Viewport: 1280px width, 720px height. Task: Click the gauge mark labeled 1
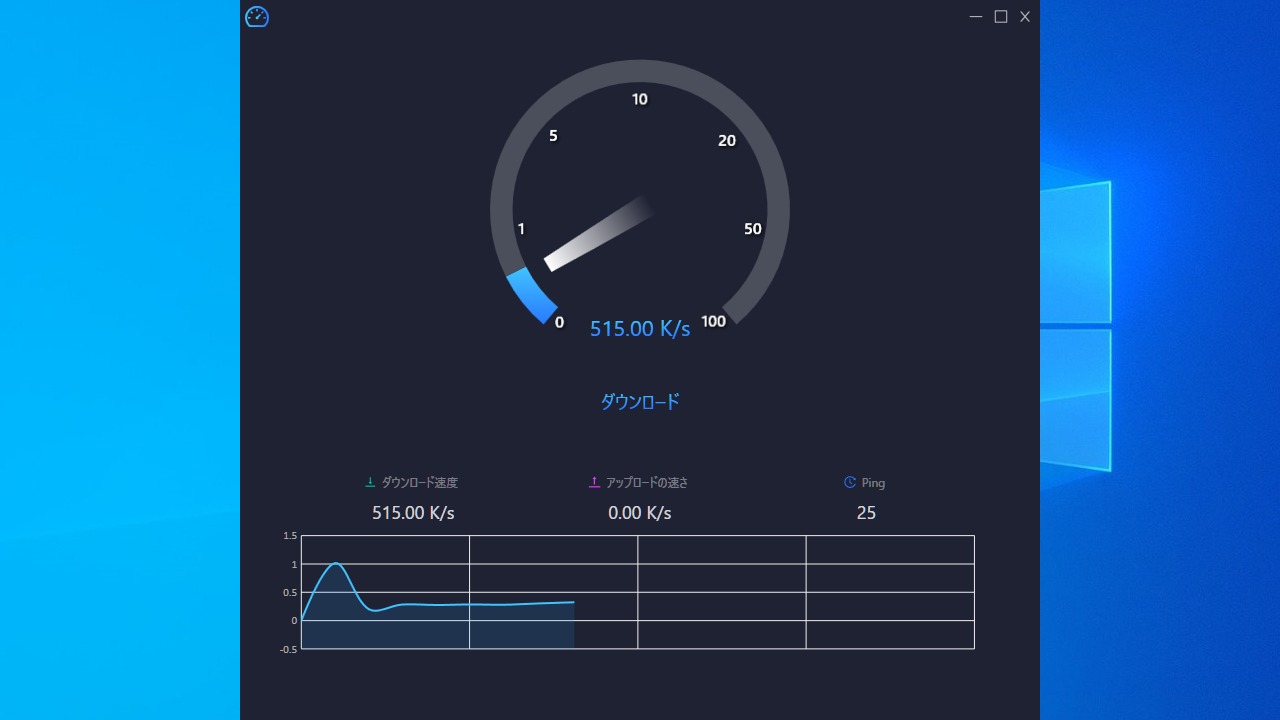521,229
